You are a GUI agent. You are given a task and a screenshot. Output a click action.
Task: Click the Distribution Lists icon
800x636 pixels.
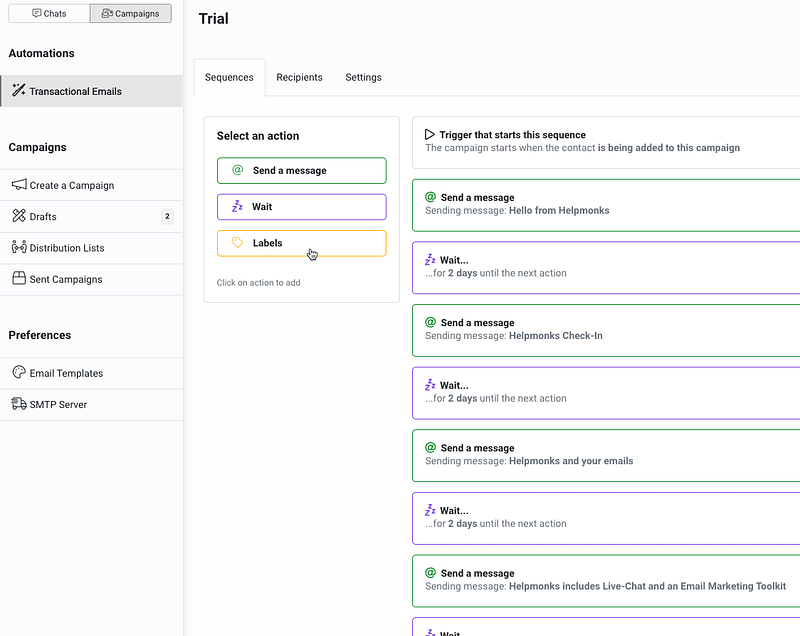[19, 247]
